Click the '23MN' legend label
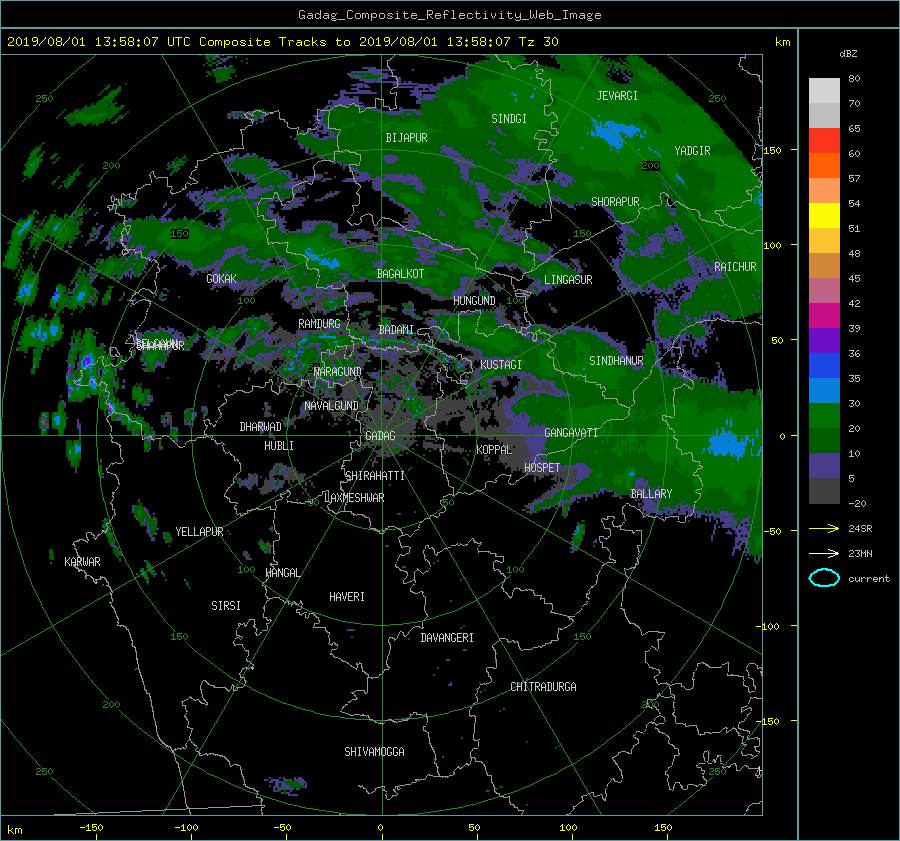The height and width of the screenshot is (841, 900). (860, 553)
